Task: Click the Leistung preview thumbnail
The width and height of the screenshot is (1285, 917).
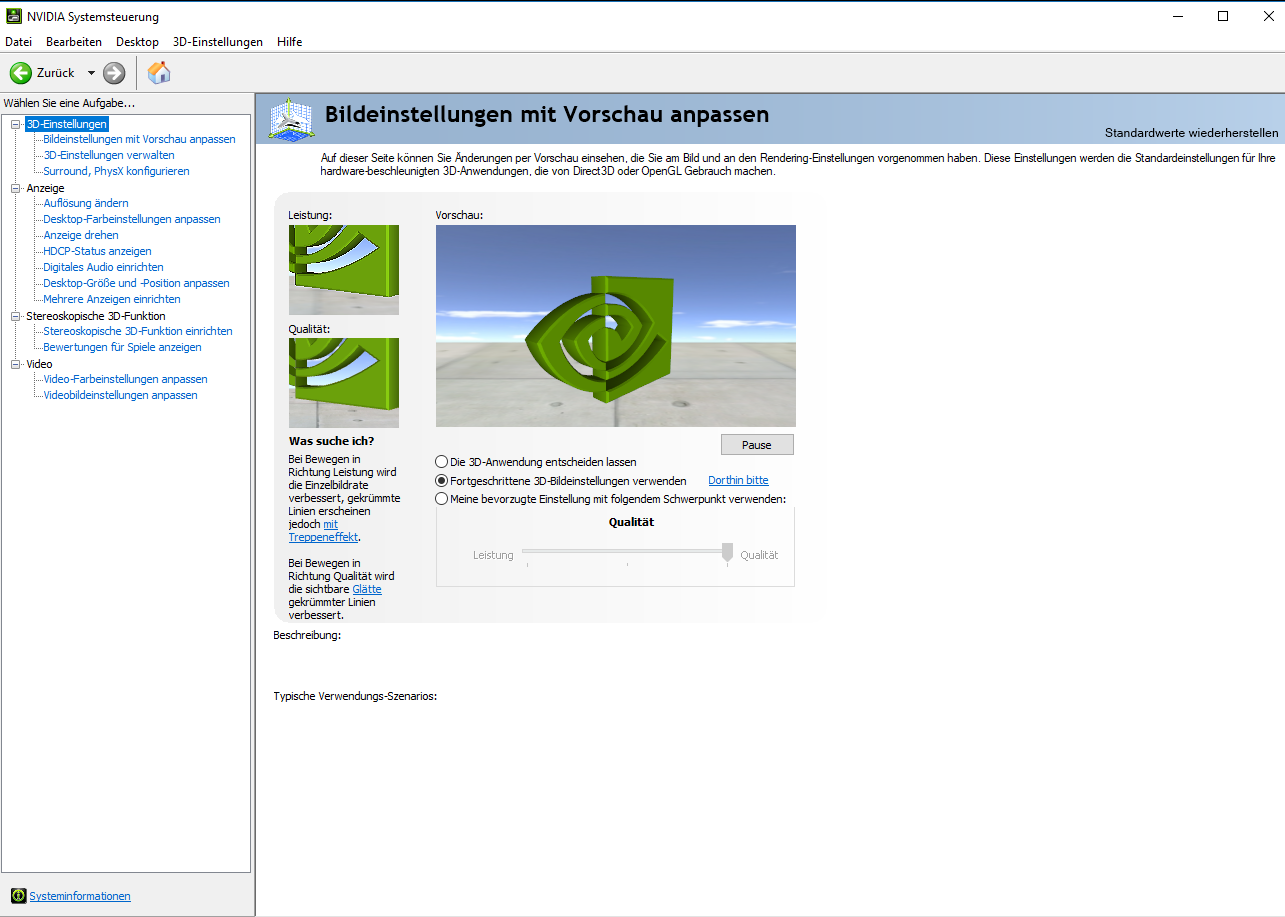Action: (344, 270)
